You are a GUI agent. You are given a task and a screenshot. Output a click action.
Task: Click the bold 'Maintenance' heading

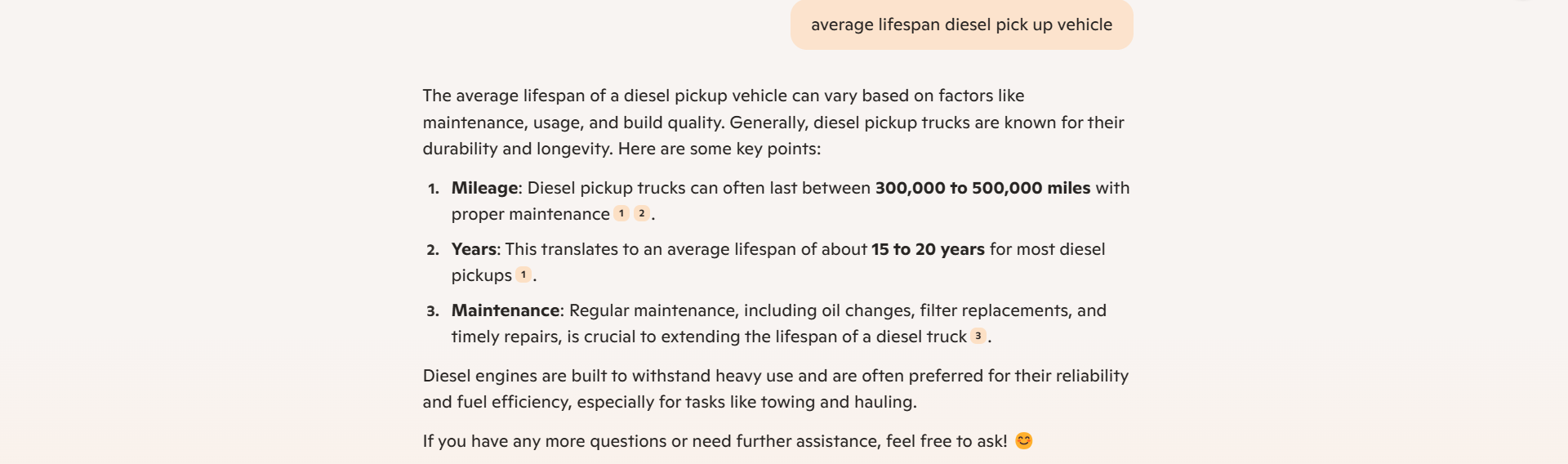point(506,310)
